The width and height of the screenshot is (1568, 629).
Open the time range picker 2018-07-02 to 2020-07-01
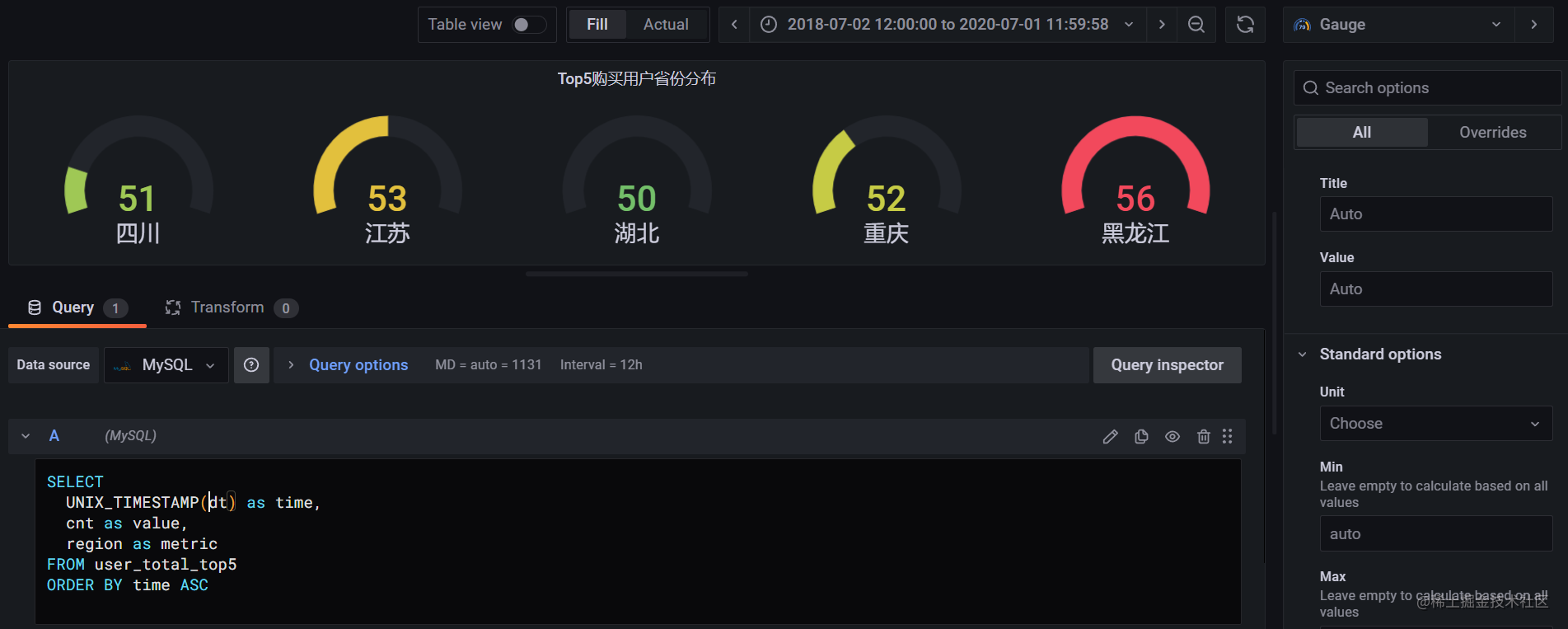point(947,25)
